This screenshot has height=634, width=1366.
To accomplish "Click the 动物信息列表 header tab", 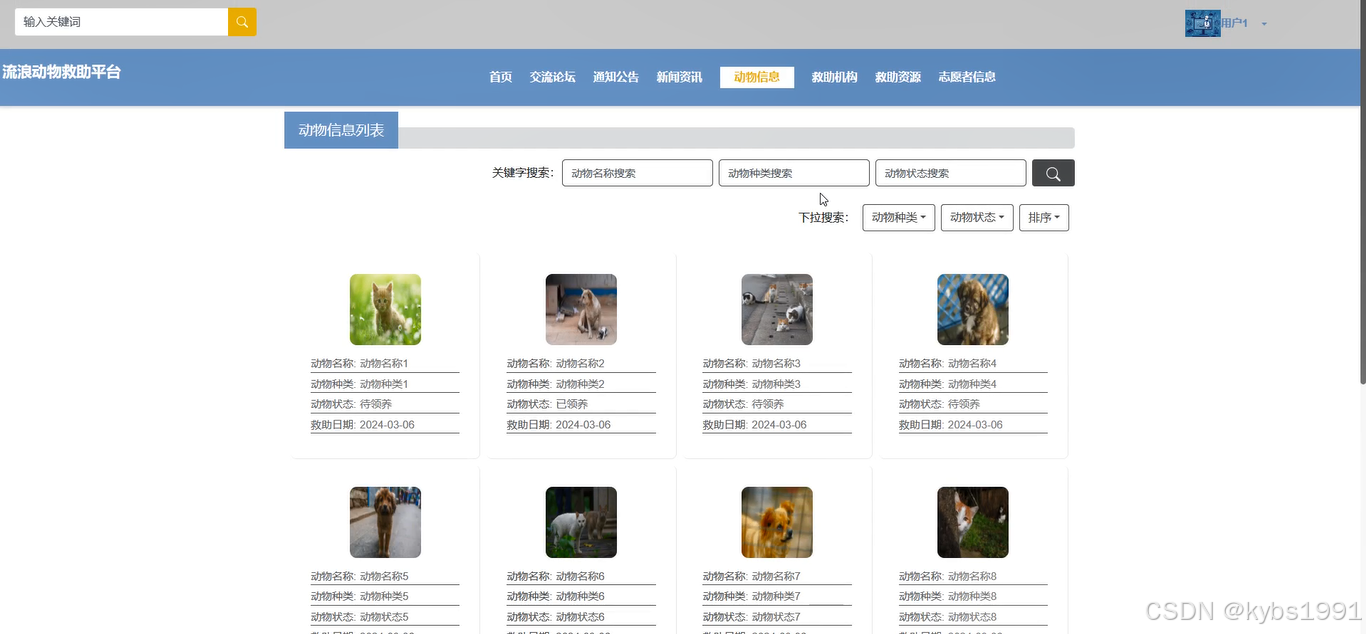I will pos(341,130).
